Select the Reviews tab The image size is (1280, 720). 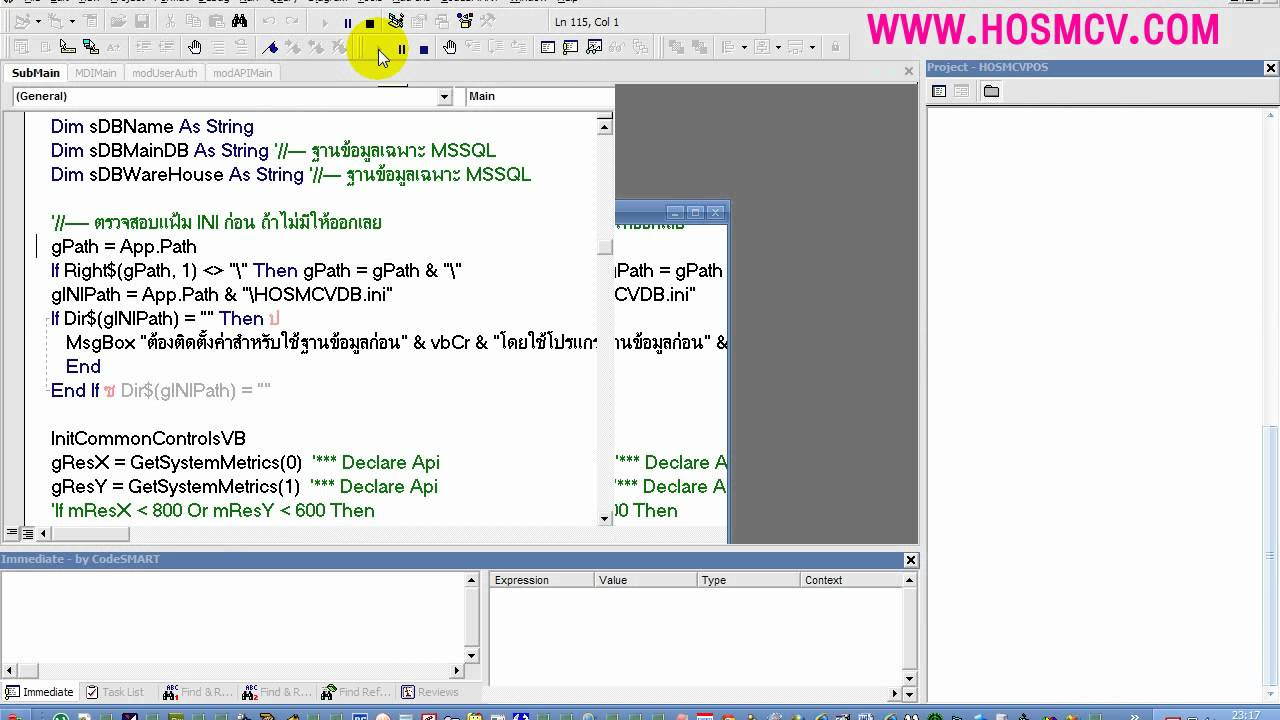click(x=430, y=692)
